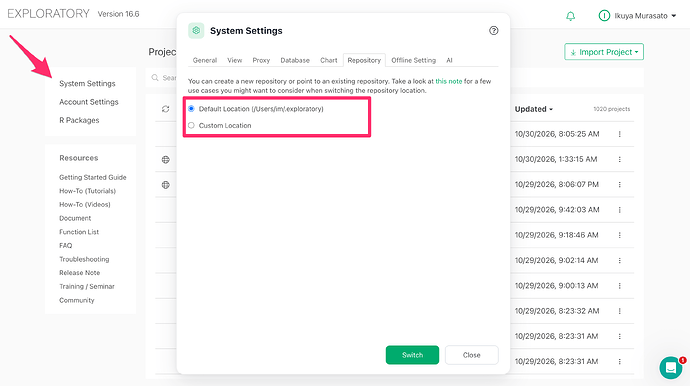Open R Packages in sidebar

pos(79,120)
